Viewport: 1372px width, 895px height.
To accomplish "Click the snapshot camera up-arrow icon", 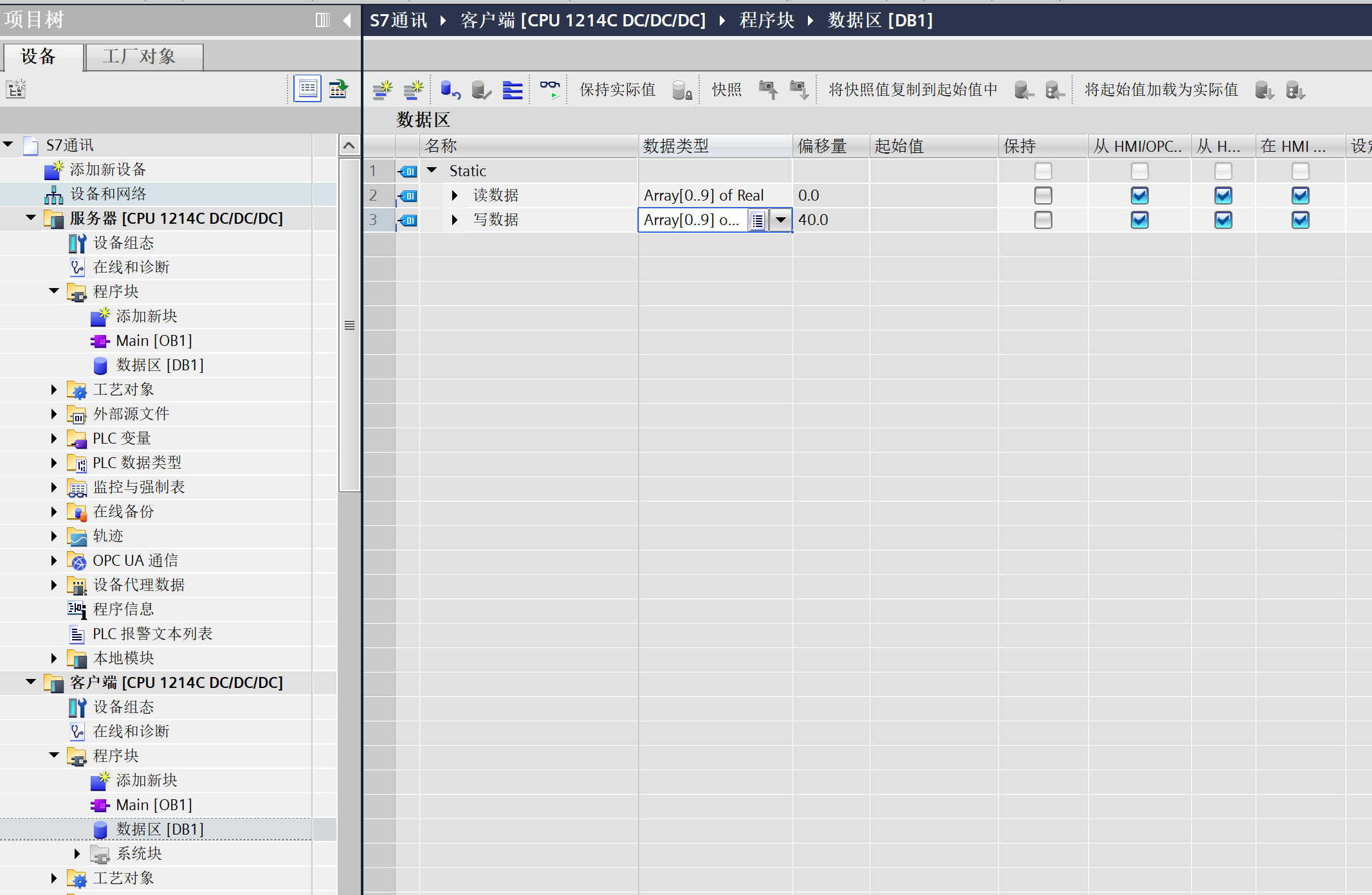I will coord(768,90).
